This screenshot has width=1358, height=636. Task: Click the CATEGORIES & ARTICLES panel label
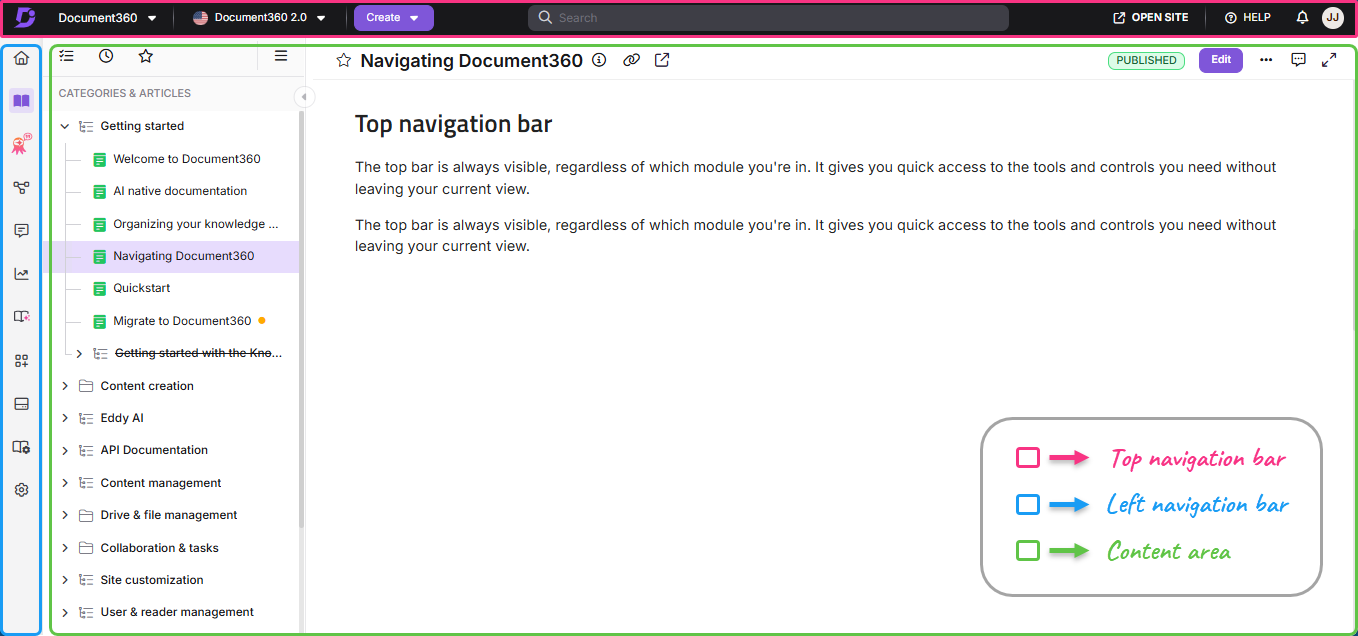tap(125, 93)
